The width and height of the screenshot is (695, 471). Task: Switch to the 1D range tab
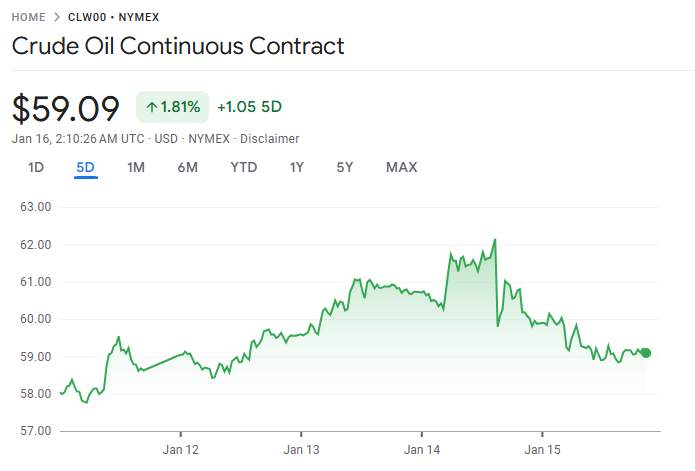(x=36, y=167)
